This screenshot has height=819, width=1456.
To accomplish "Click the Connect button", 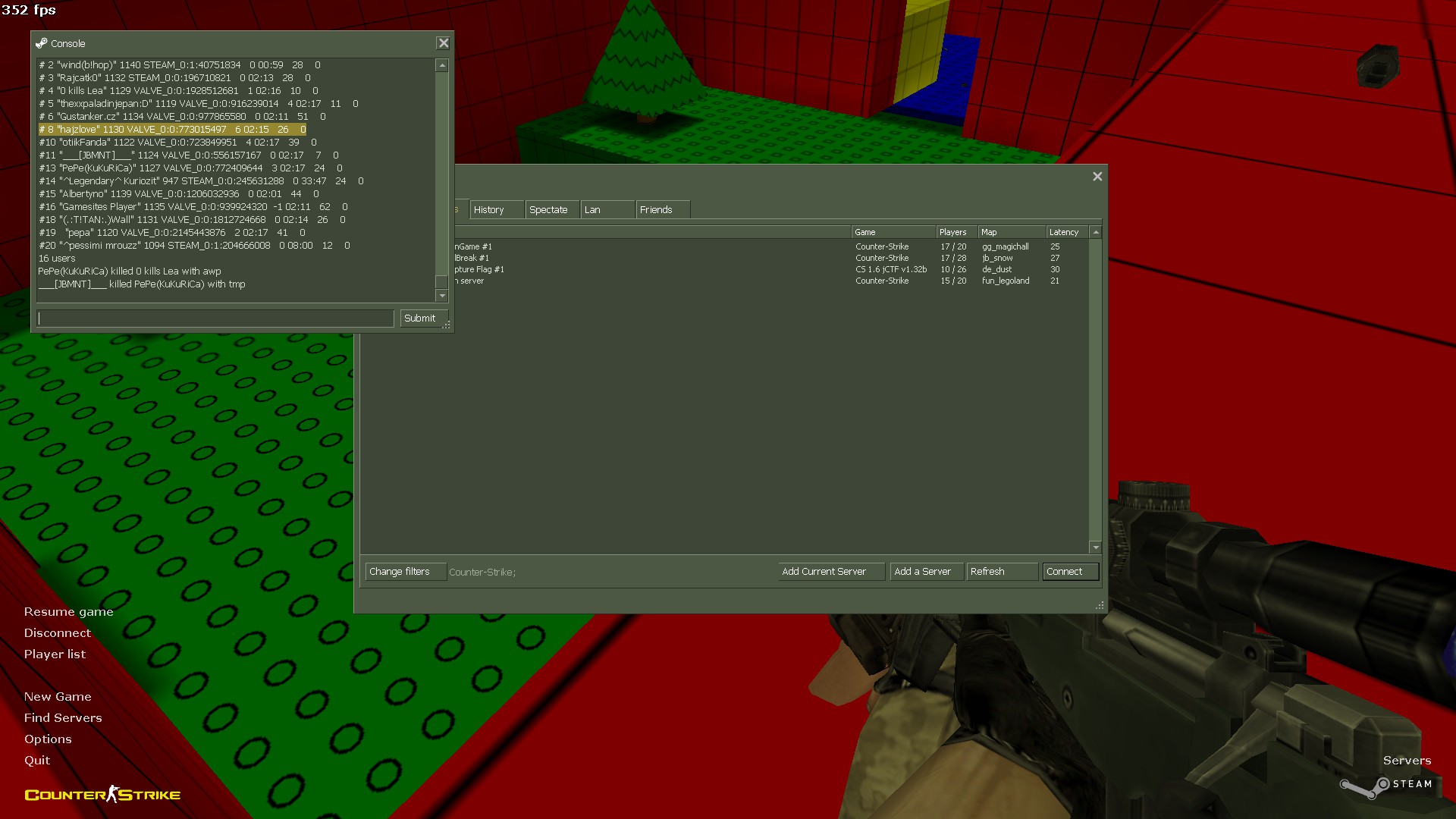I will coord(1070,572).
